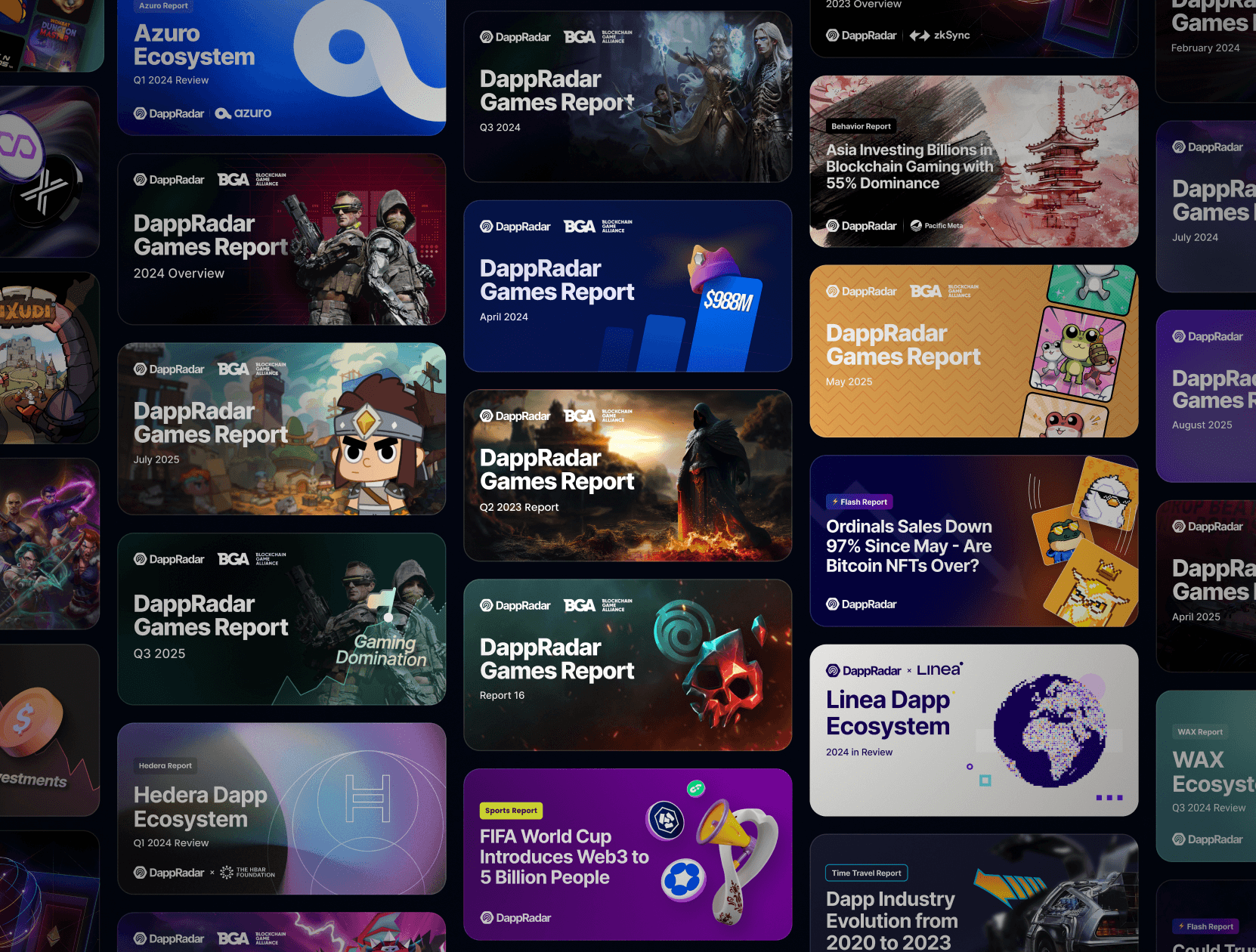Image resolution: width=1256 pixels, height=952 pixels.
Task: Click the DappRadar logo on the Azuro Ecosystem card
Action: [x=169, y=113]
